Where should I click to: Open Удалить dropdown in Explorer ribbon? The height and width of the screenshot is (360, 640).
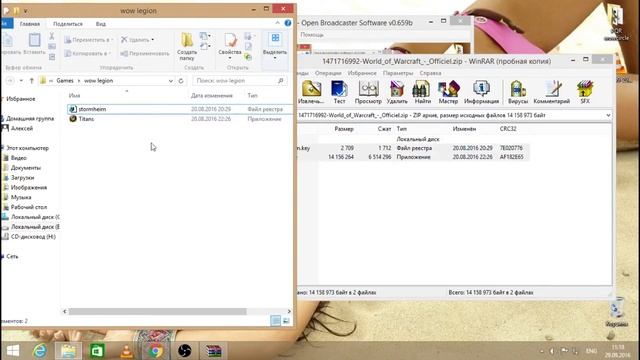click(138, 40)
